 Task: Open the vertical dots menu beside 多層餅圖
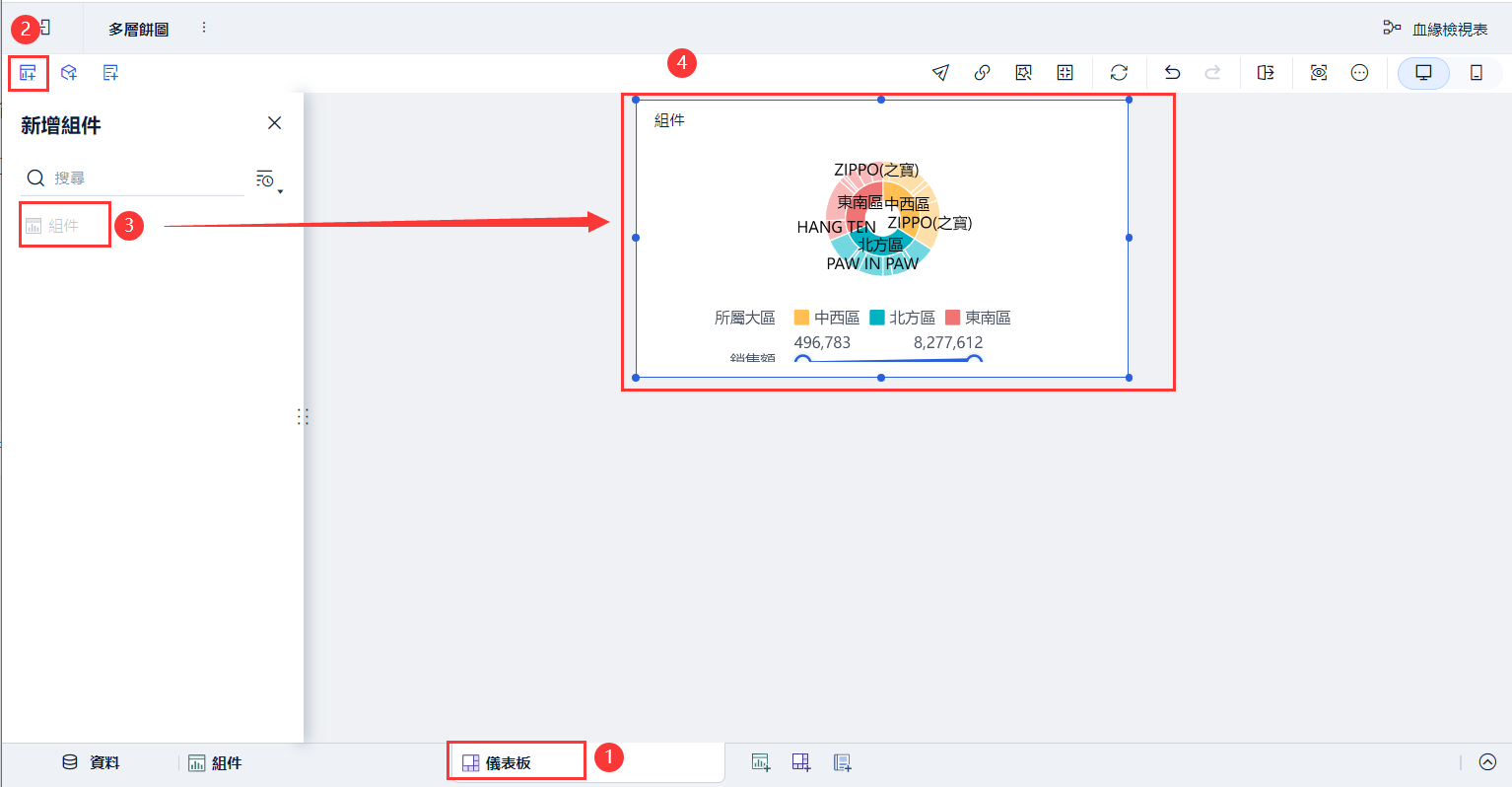pos(204,29)
